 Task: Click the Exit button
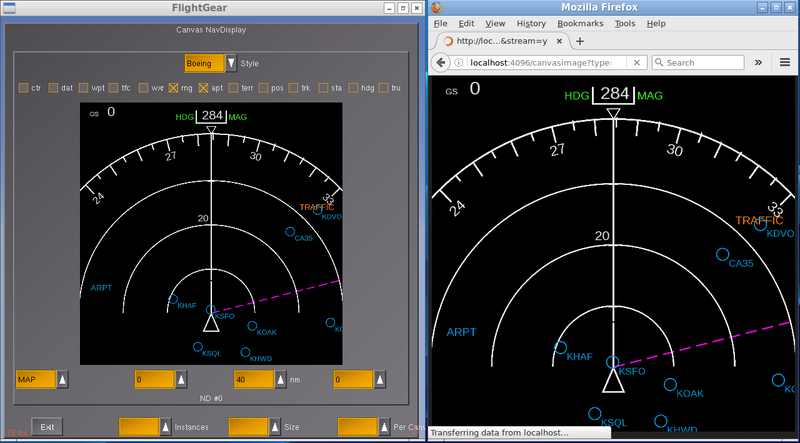click(47, 427)
